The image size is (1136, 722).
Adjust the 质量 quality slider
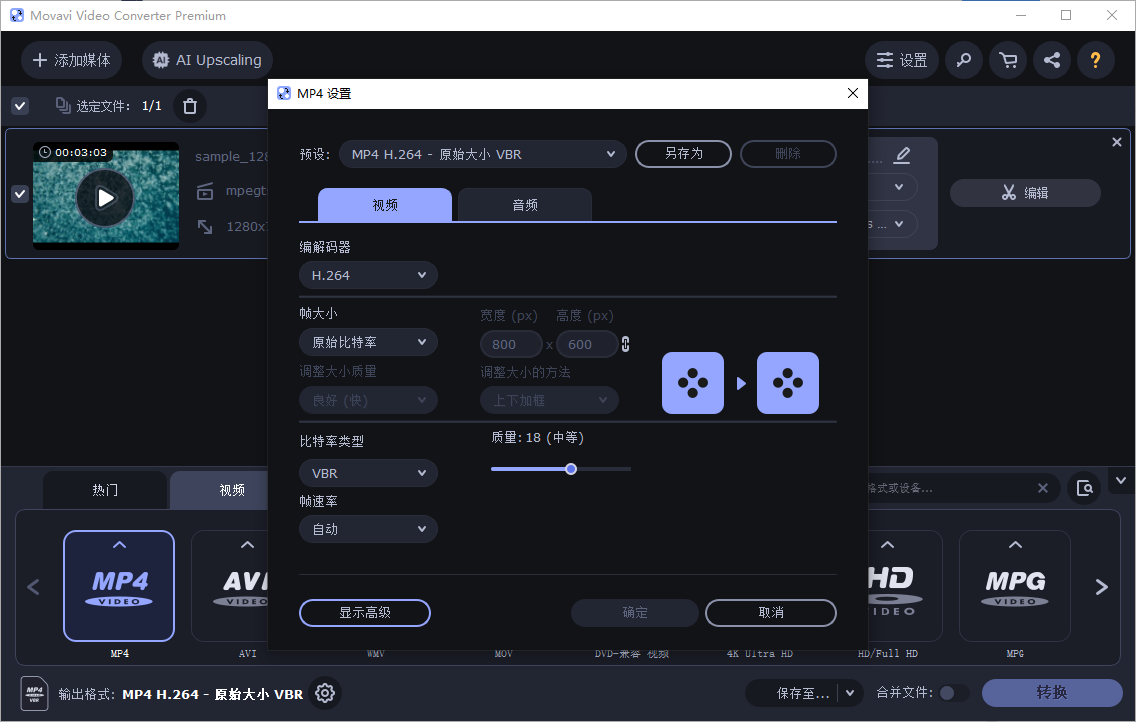pyautogui.click(x=570, y=468)
